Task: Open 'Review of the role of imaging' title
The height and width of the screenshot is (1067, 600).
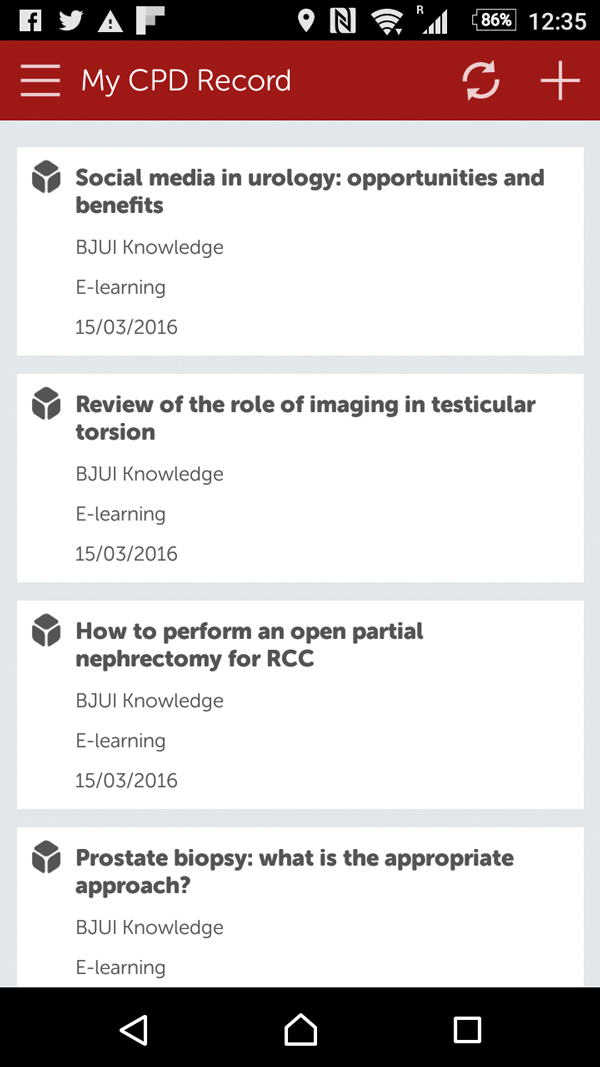Action: (x=305, y=418)
